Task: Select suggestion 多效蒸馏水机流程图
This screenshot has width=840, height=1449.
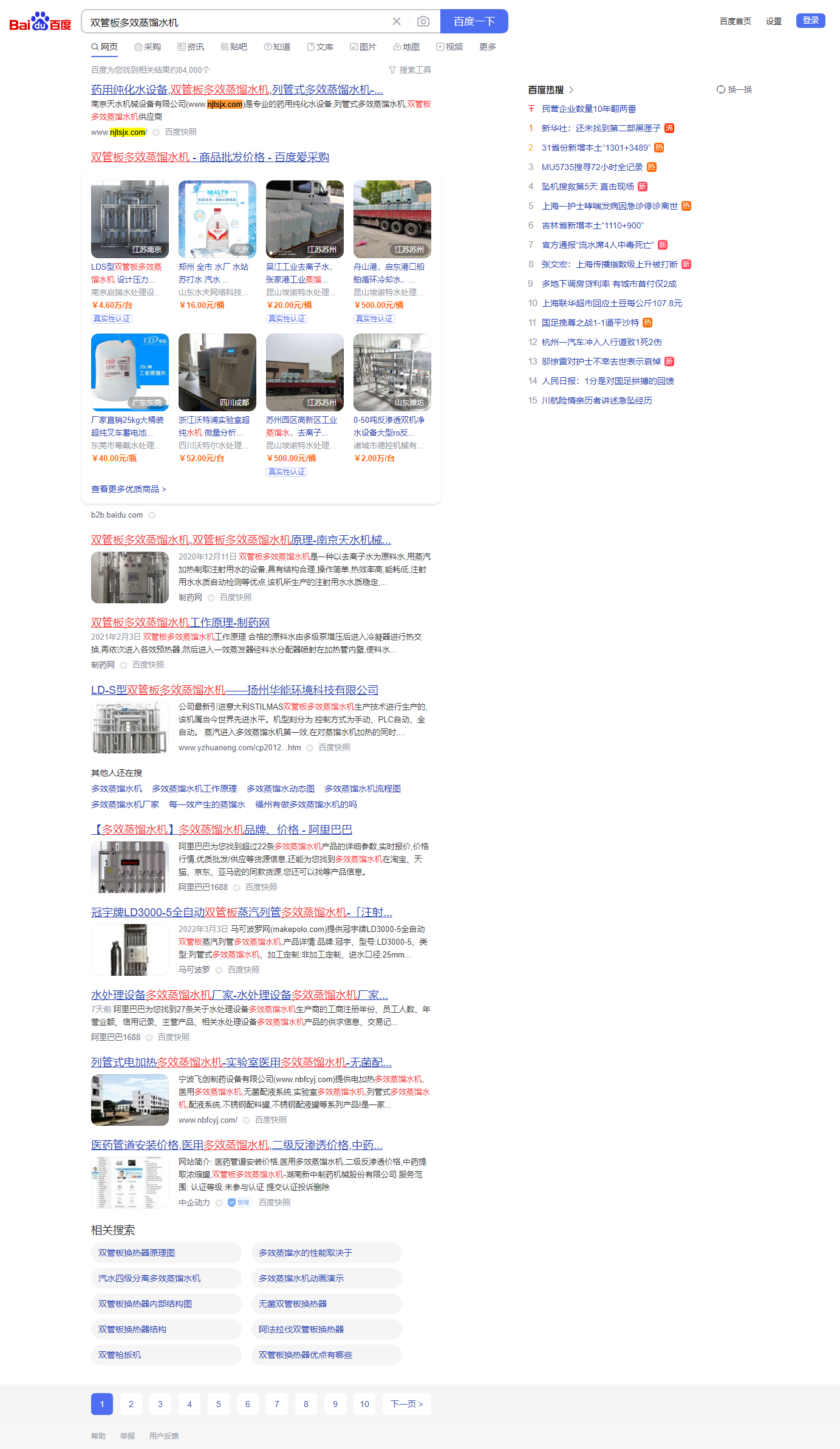Action: pyautogui.click(x=363, y=789)
